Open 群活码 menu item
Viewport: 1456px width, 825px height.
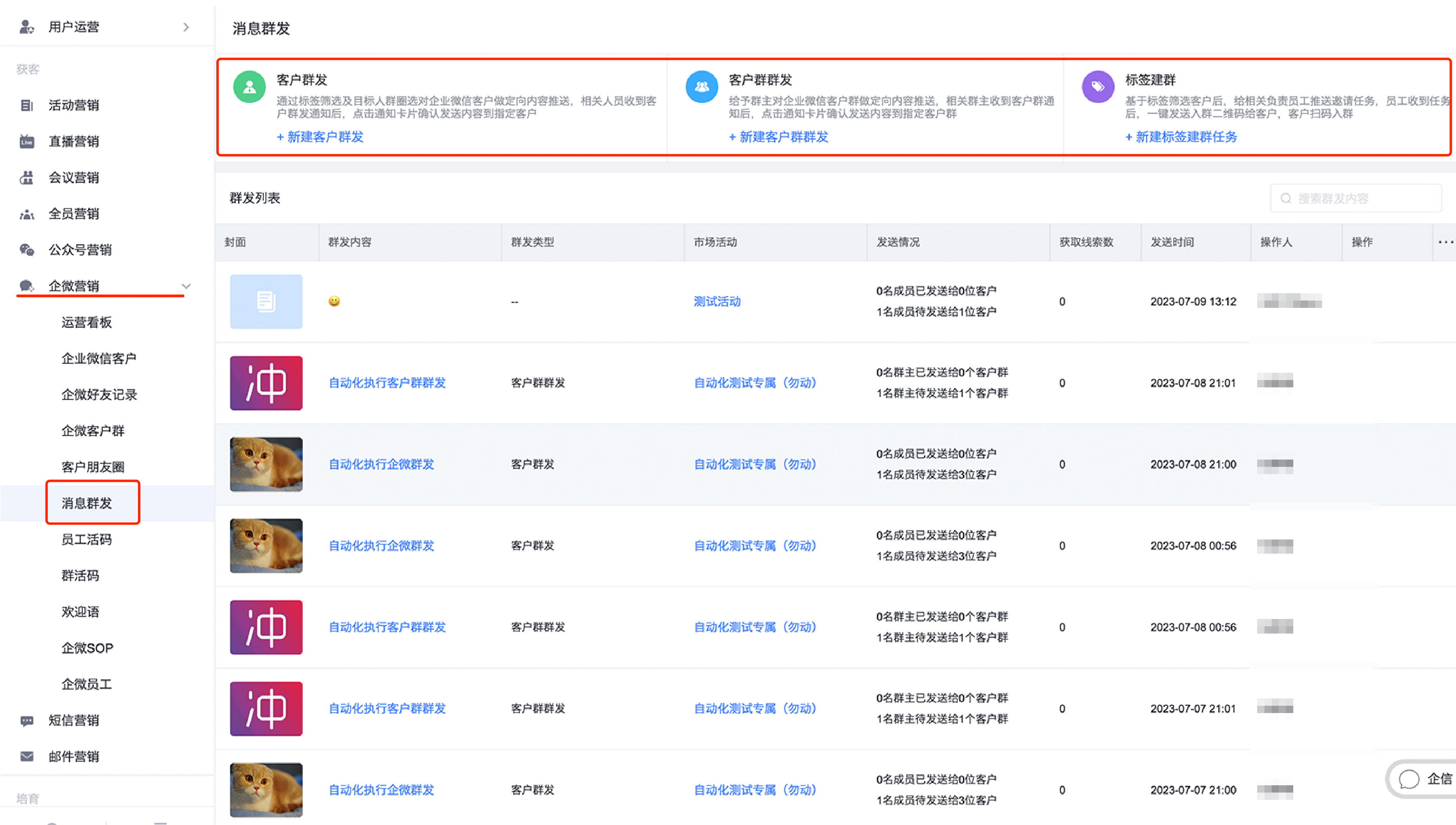point(80,576)
